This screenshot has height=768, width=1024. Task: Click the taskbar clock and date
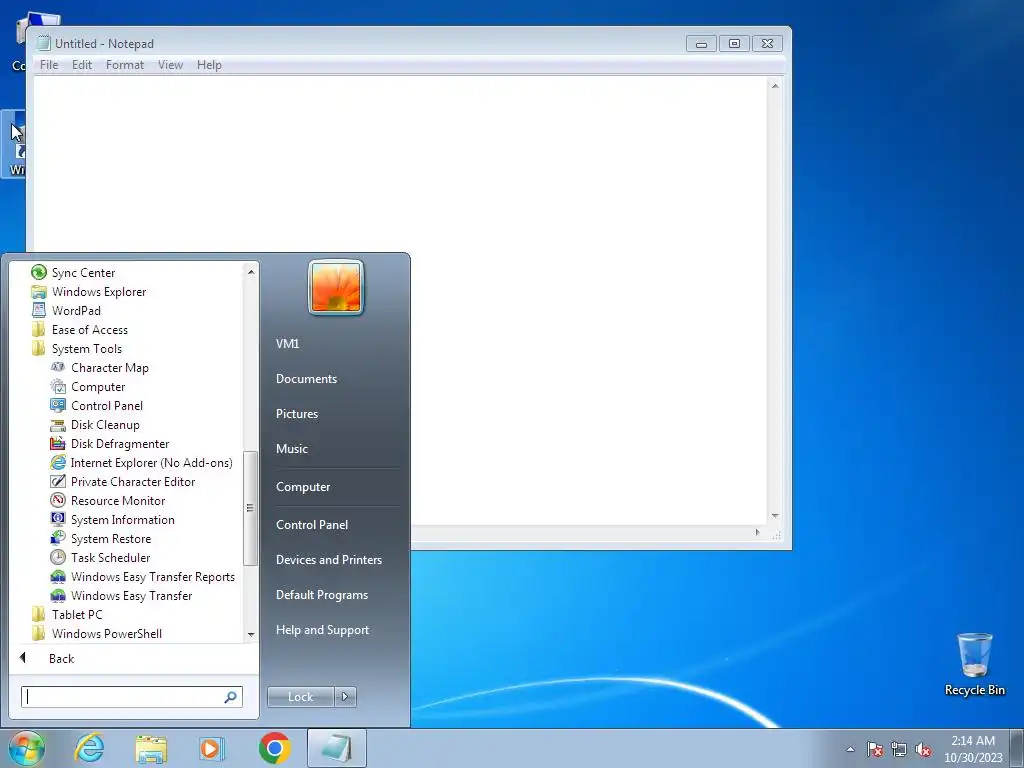[973, 749]
